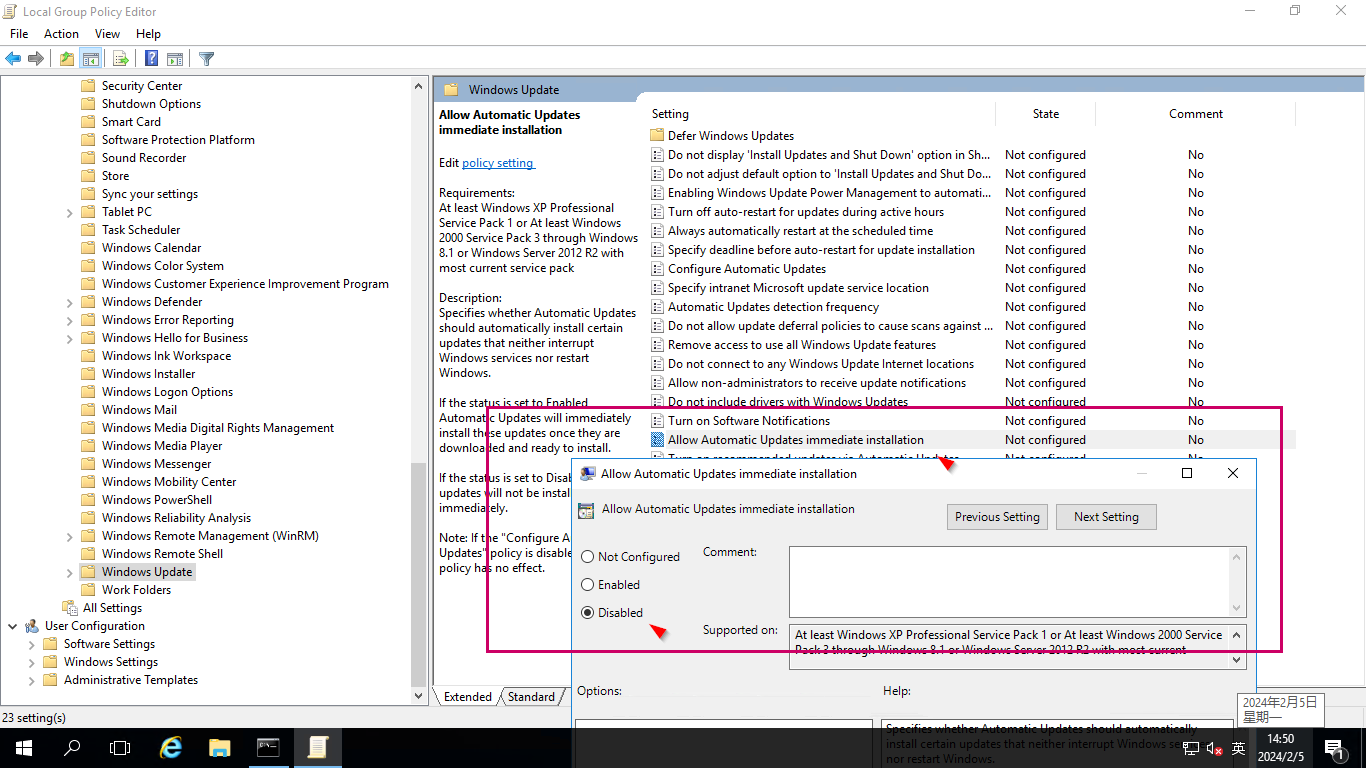Switch to the Standard tab

pos(531,697)
